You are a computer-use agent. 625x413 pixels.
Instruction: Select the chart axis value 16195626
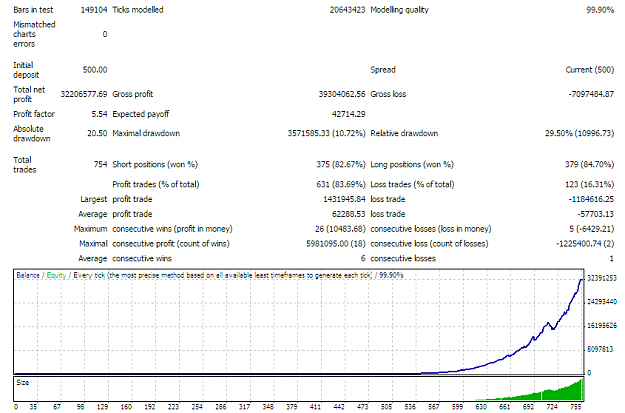[602, 326]
